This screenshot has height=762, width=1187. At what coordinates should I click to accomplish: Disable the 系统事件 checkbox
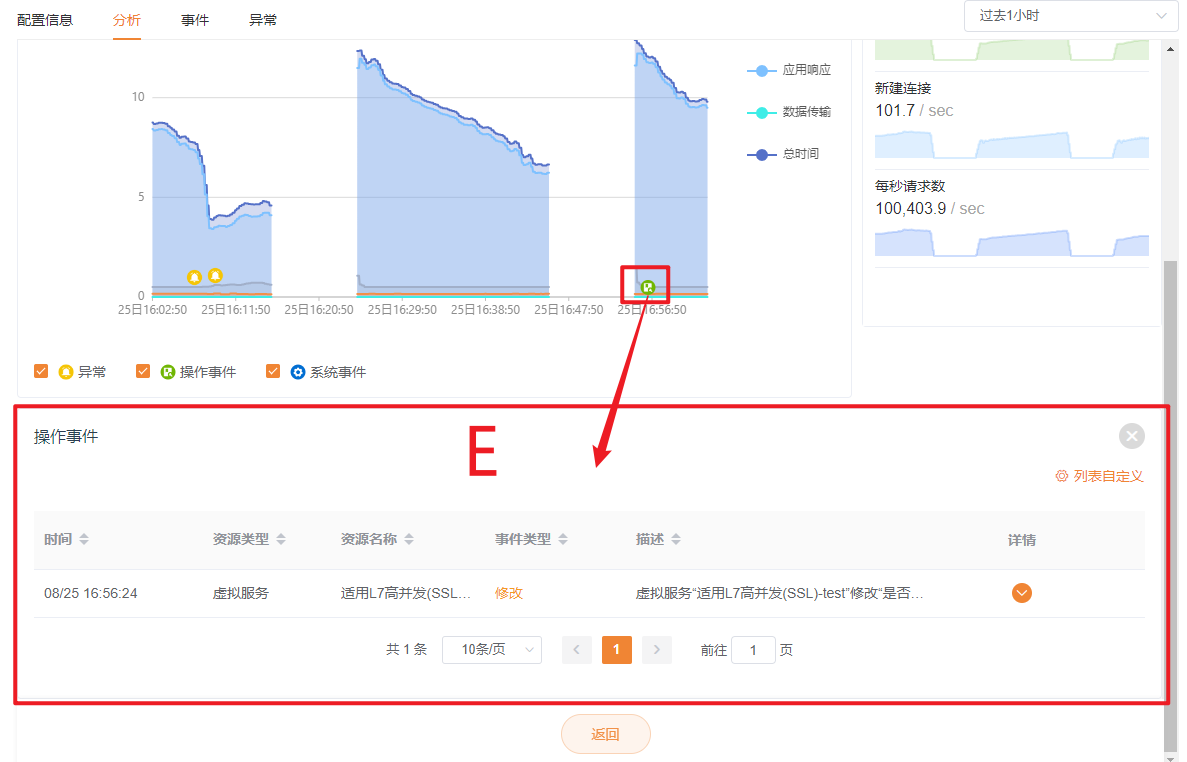point(273,370)
